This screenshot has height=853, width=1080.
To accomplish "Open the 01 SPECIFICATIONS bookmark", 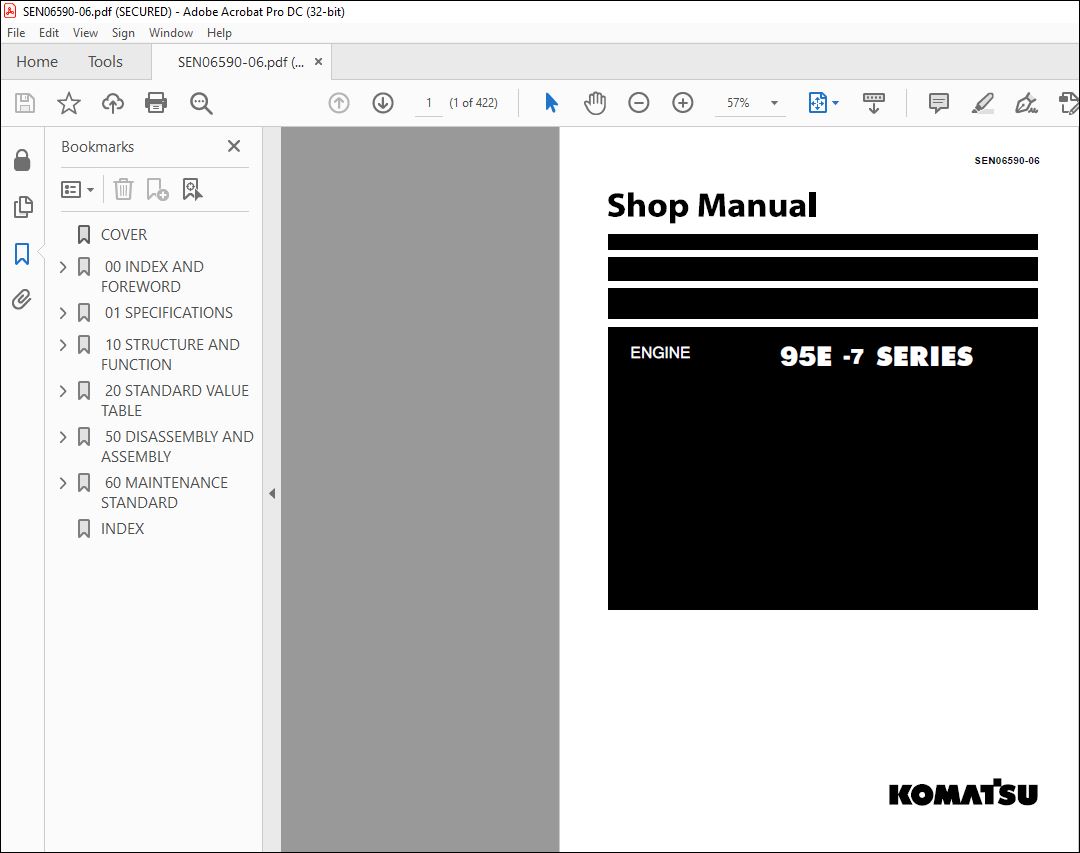I will point(169,313).
